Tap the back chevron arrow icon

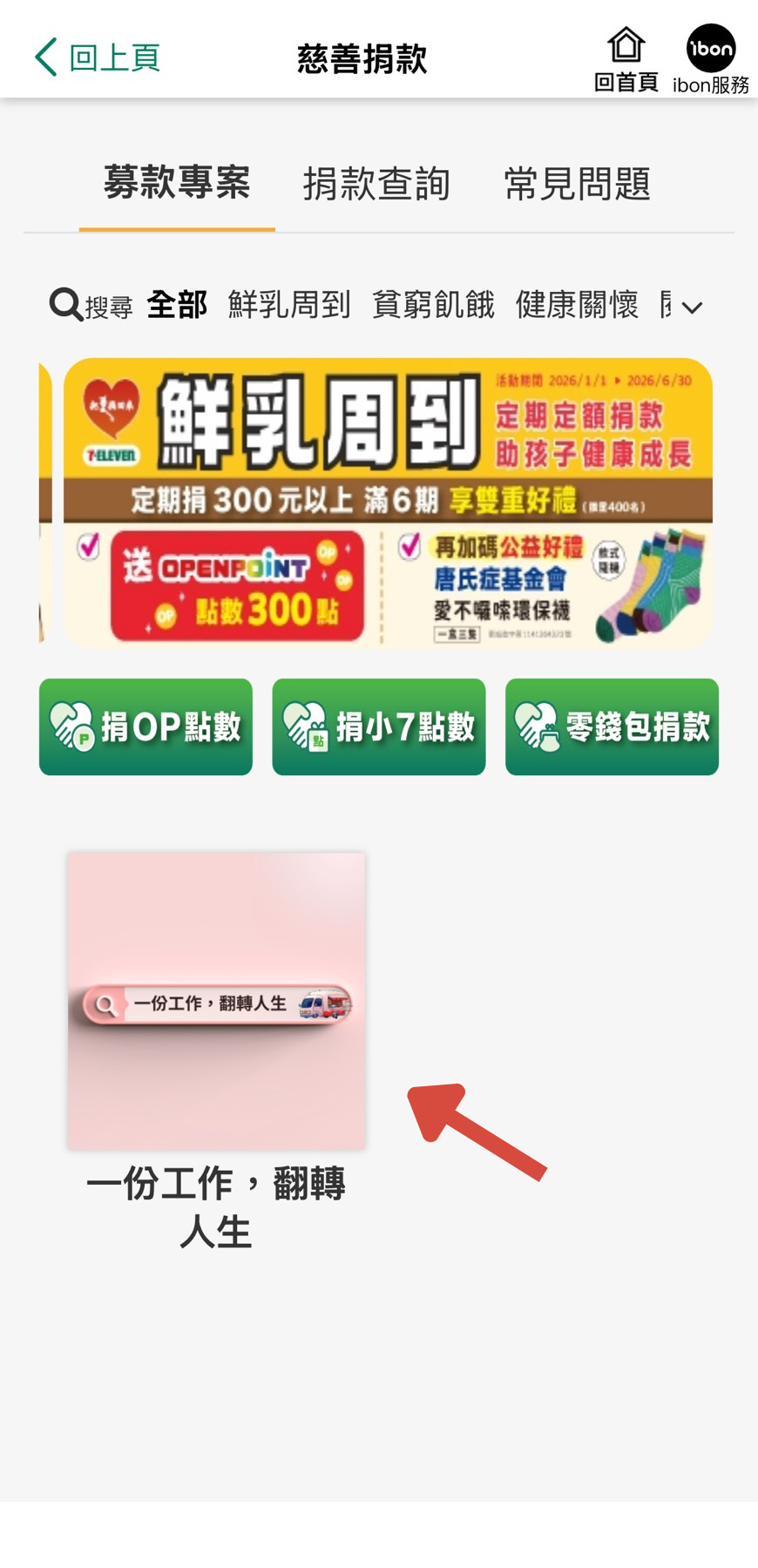click(46, 57)
